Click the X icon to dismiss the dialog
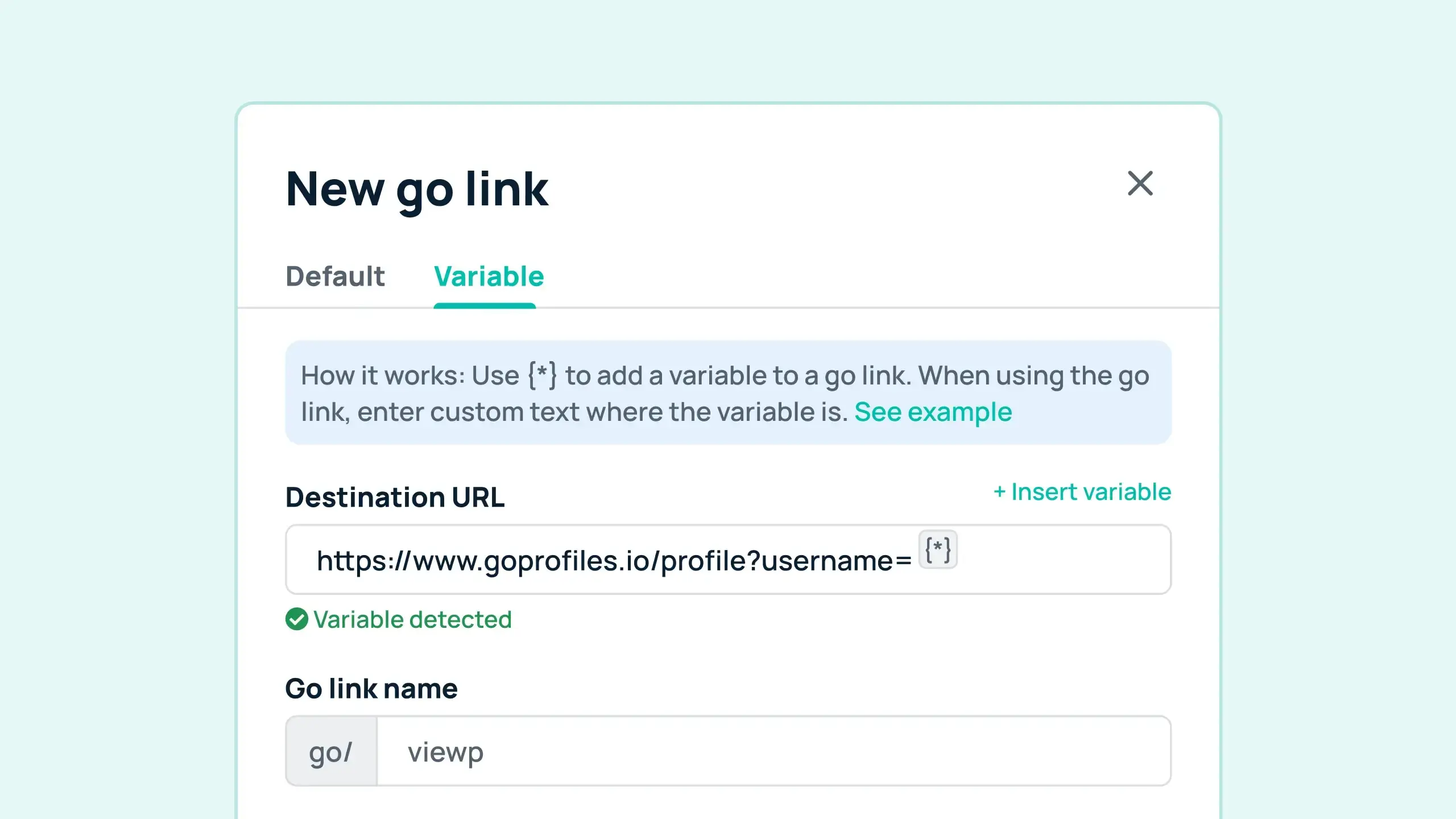The image size is (1456, 819). tap(1139, 183)
